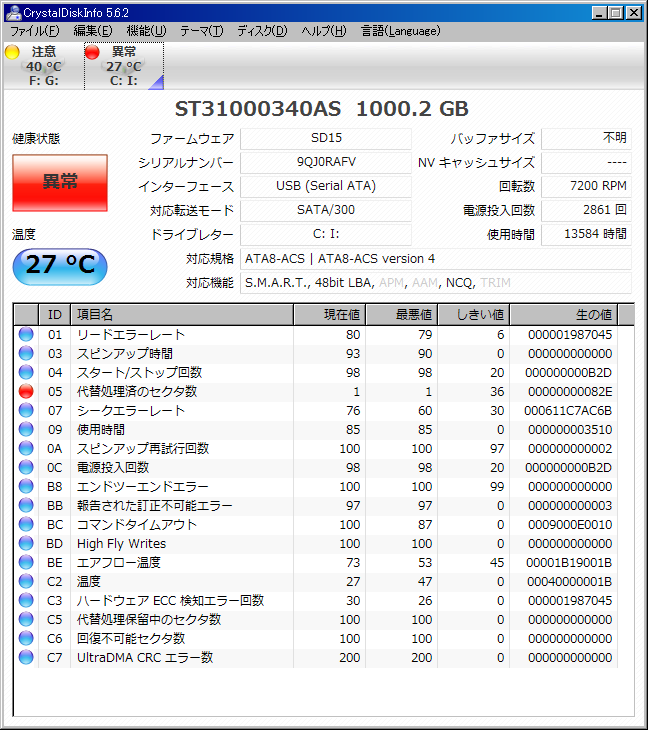The image size is (648, 730).
Task: Open the 機能(U) menu
Action: 146,31
